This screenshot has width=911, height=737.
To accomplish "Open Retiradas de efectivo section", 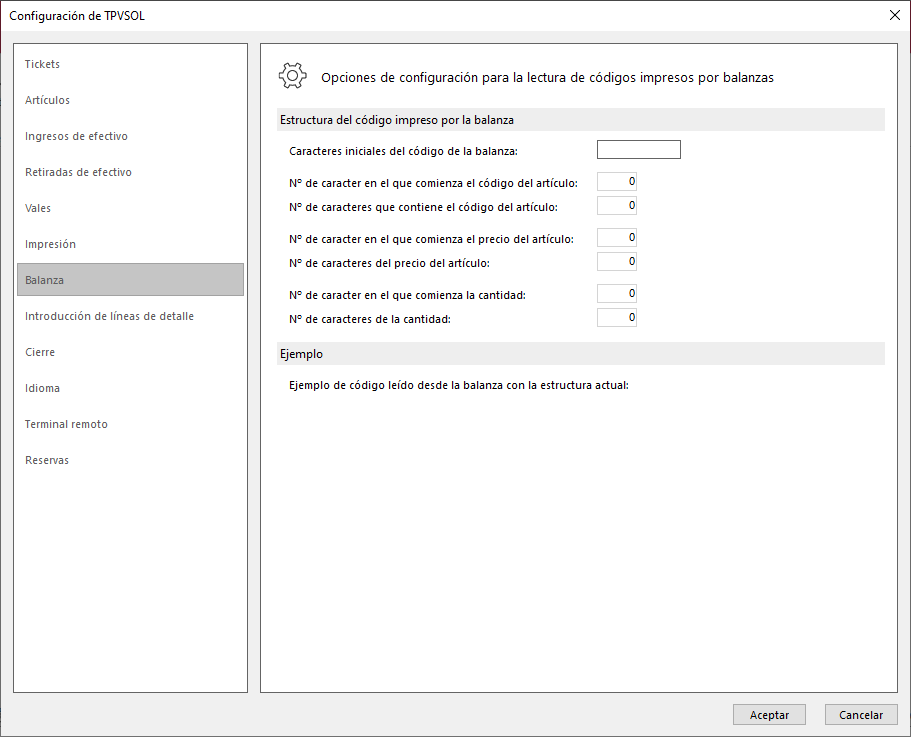I will click(130, 172).
